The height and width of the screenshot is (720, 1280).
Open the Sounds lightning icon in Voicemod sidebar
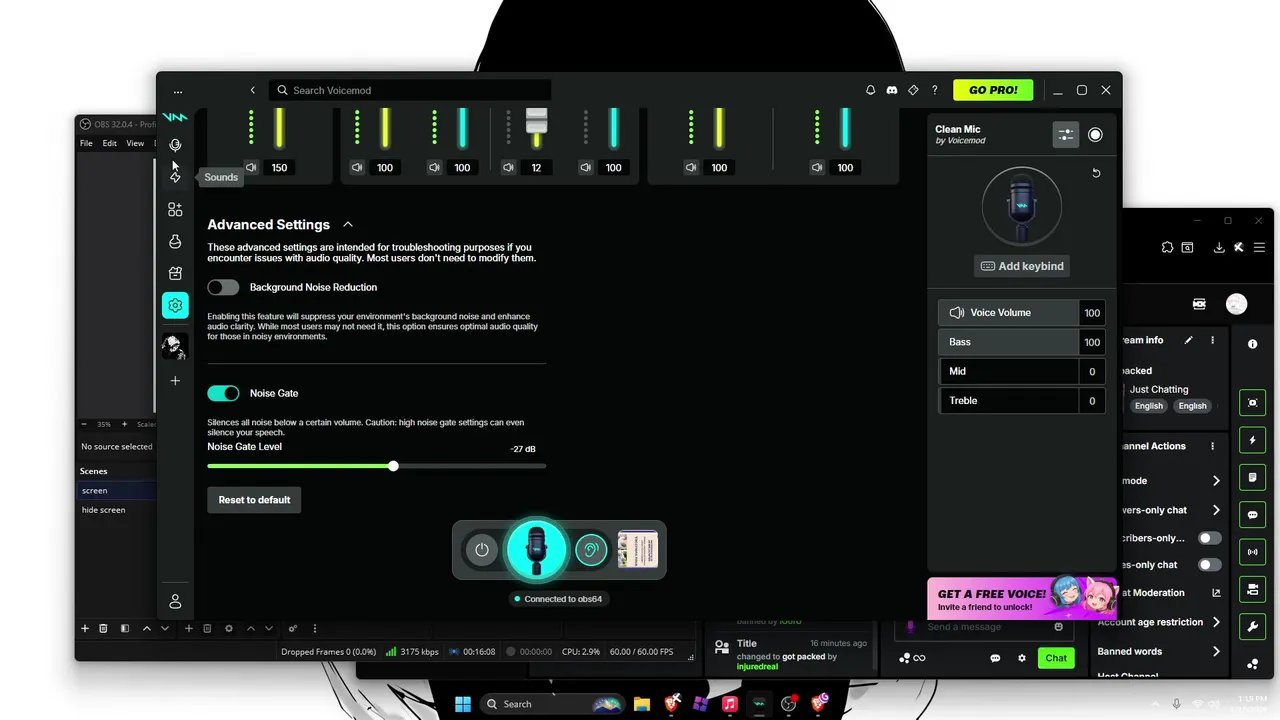pos(175,177)
